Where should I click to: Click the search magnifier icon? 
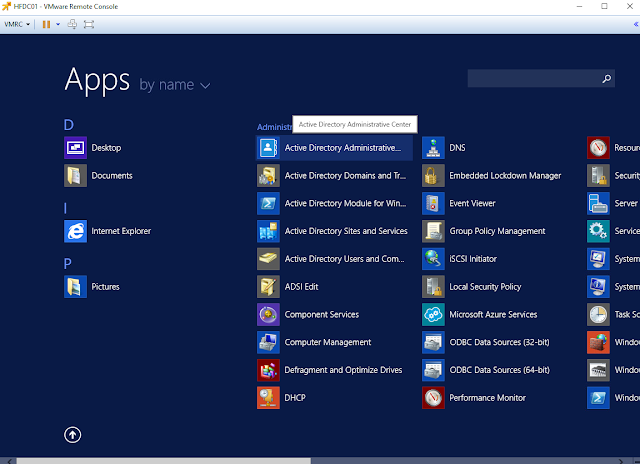pyautogui.click(x=607, y=78)
